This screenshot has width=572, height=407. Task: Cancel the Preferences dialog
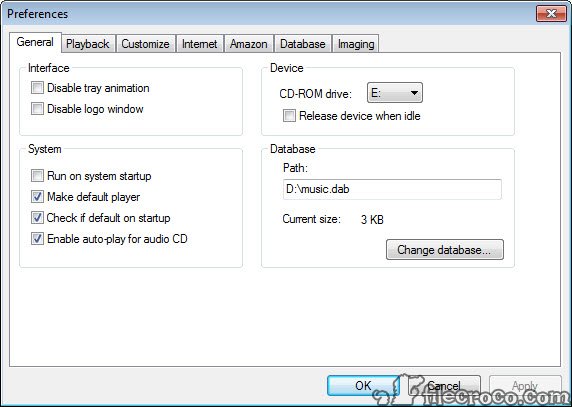pos(444,386)
